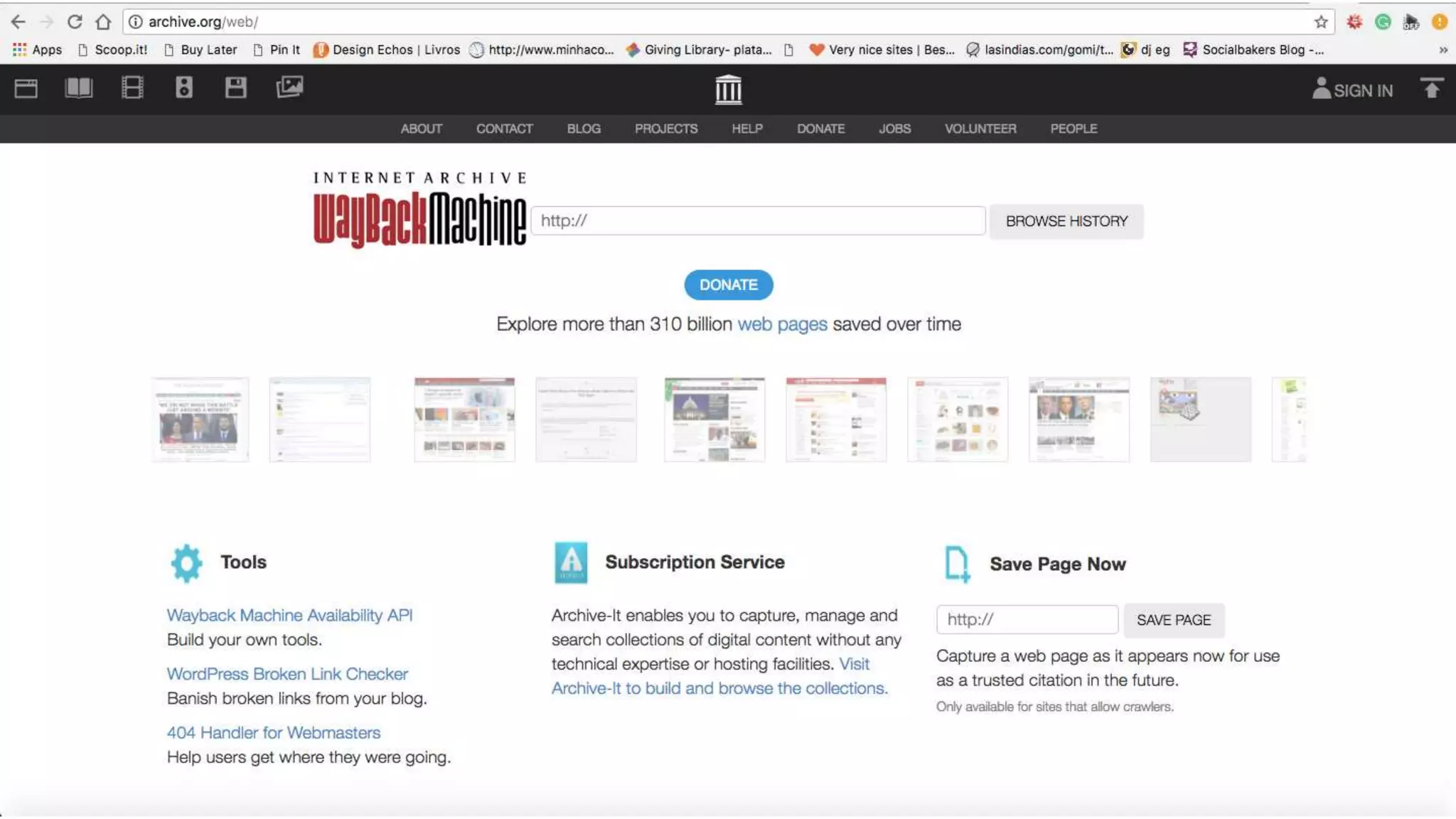
Task: Click the blue DONATE button
Action: (x=728, y=285)
